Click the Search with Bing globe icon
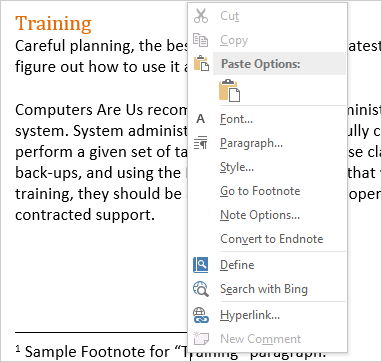The width and height of the screenshot is (382, 362). click(x=201, y=289)
